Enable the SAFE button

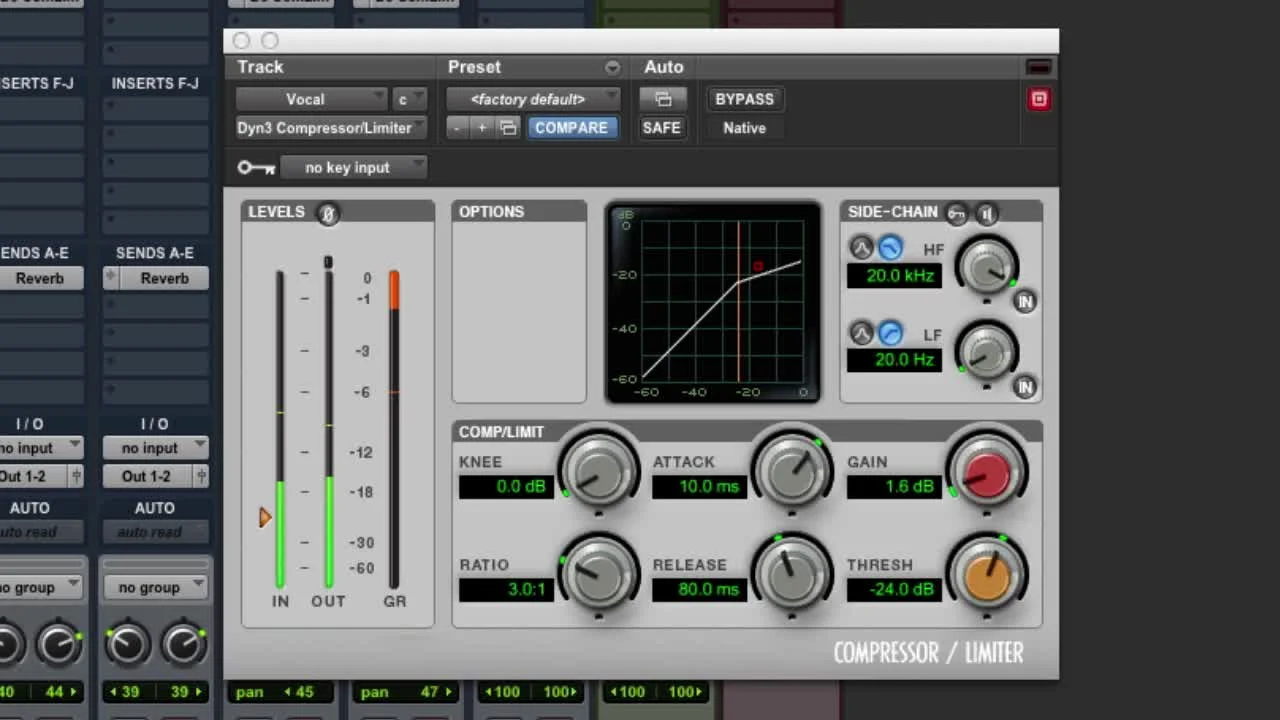point(662,127)
